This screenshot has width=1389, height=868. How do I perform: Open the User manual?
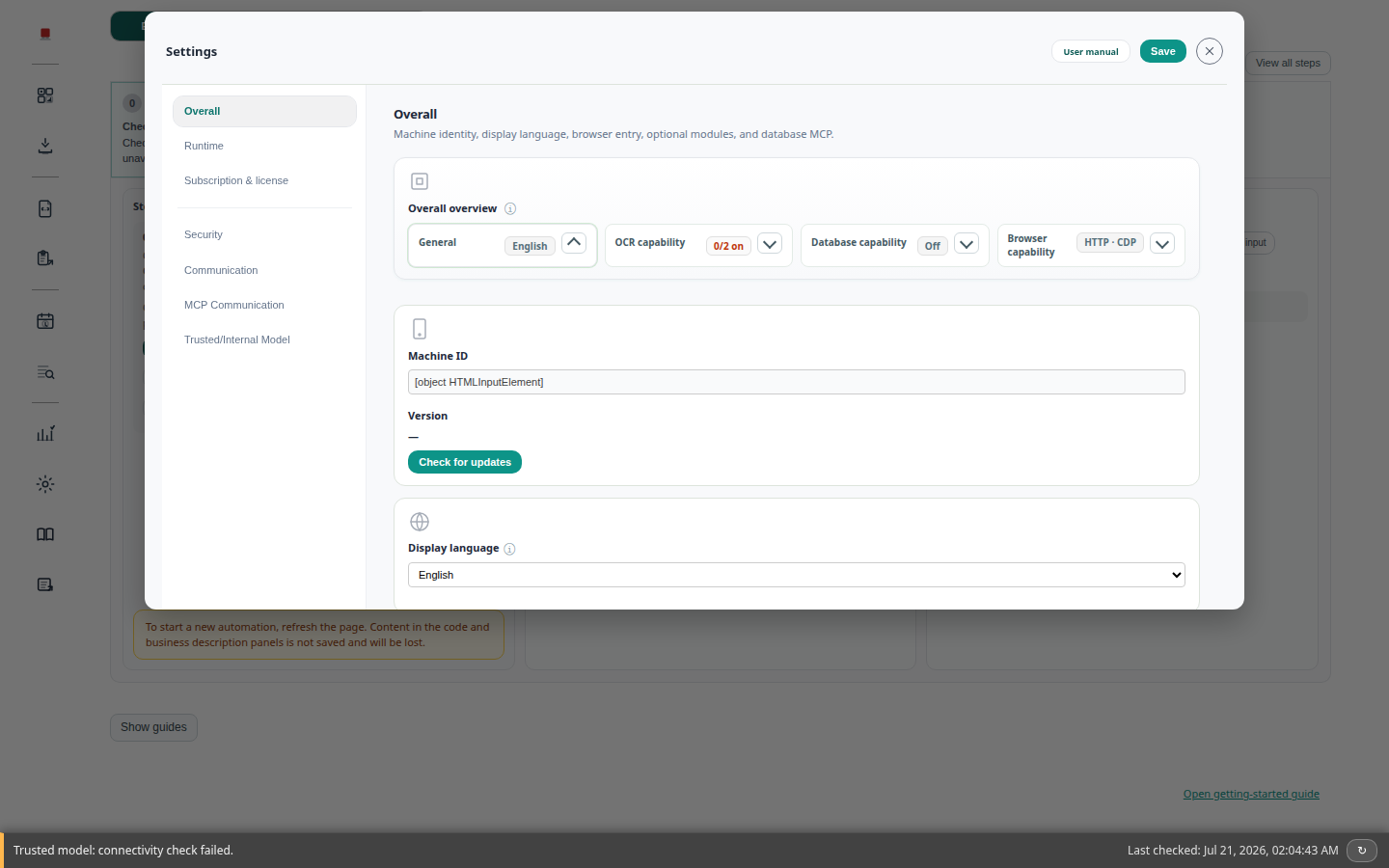click(x=1091, y=51)
